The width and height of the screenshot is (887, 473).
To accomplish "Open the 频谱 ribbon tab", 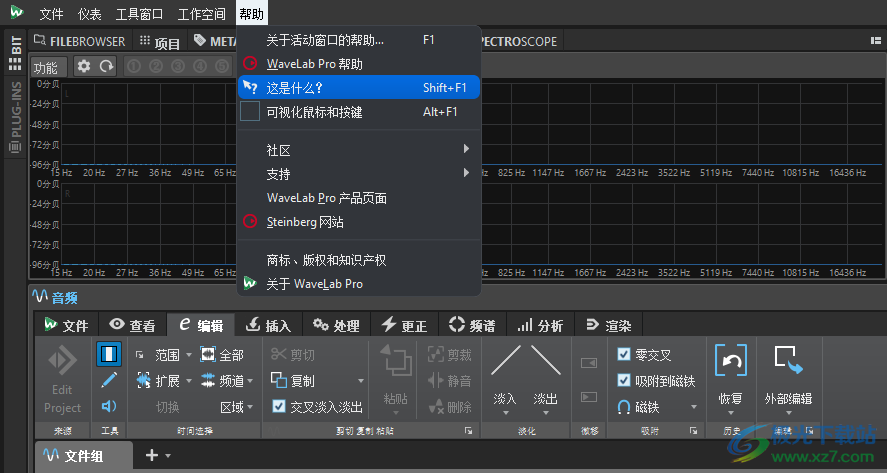I will pyautogui.click(x=472, y=325).
